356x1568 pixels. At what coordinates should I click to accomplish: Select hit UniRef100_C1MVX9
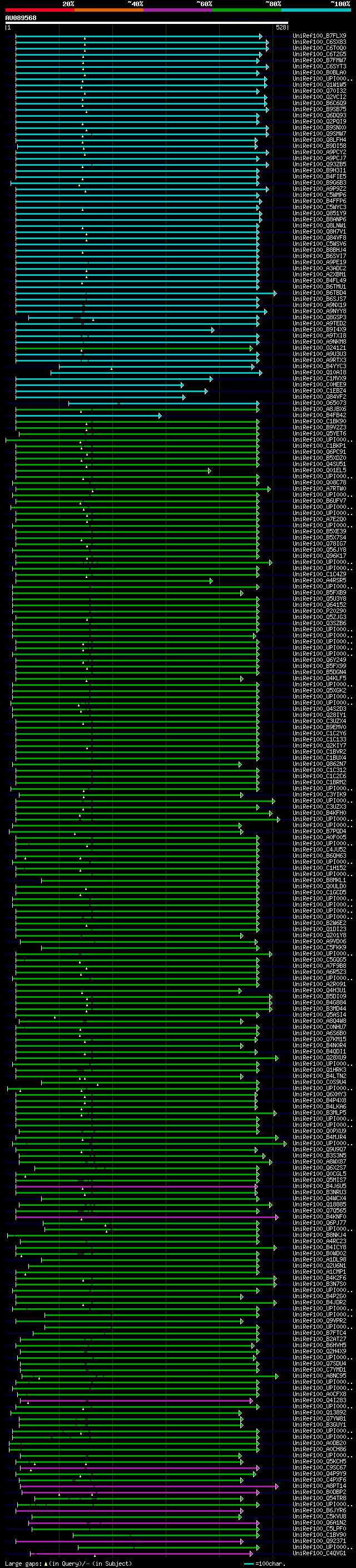tap(319, 379)
